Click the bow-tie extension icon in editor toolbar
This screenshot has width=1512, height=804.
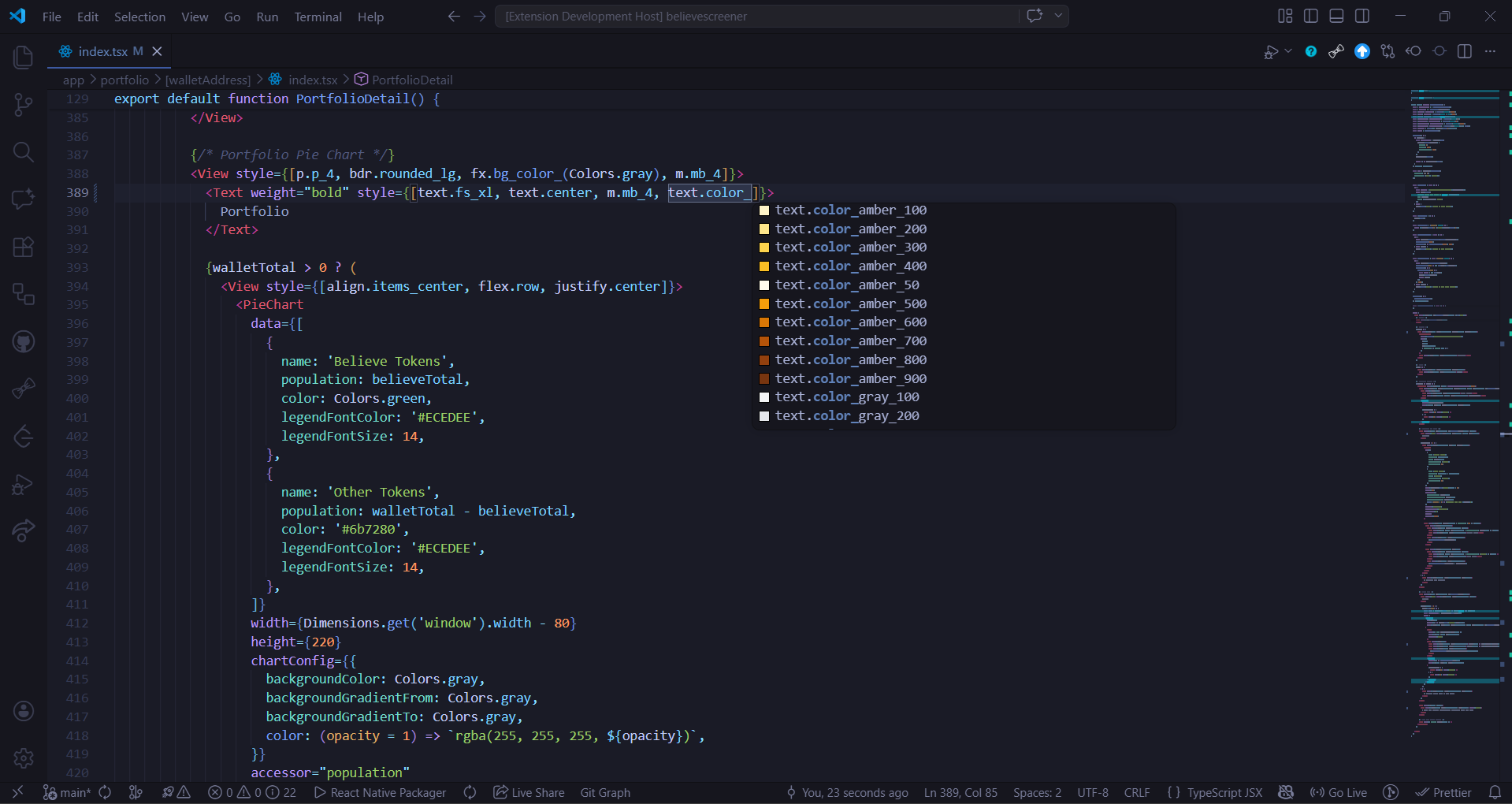1336,51
